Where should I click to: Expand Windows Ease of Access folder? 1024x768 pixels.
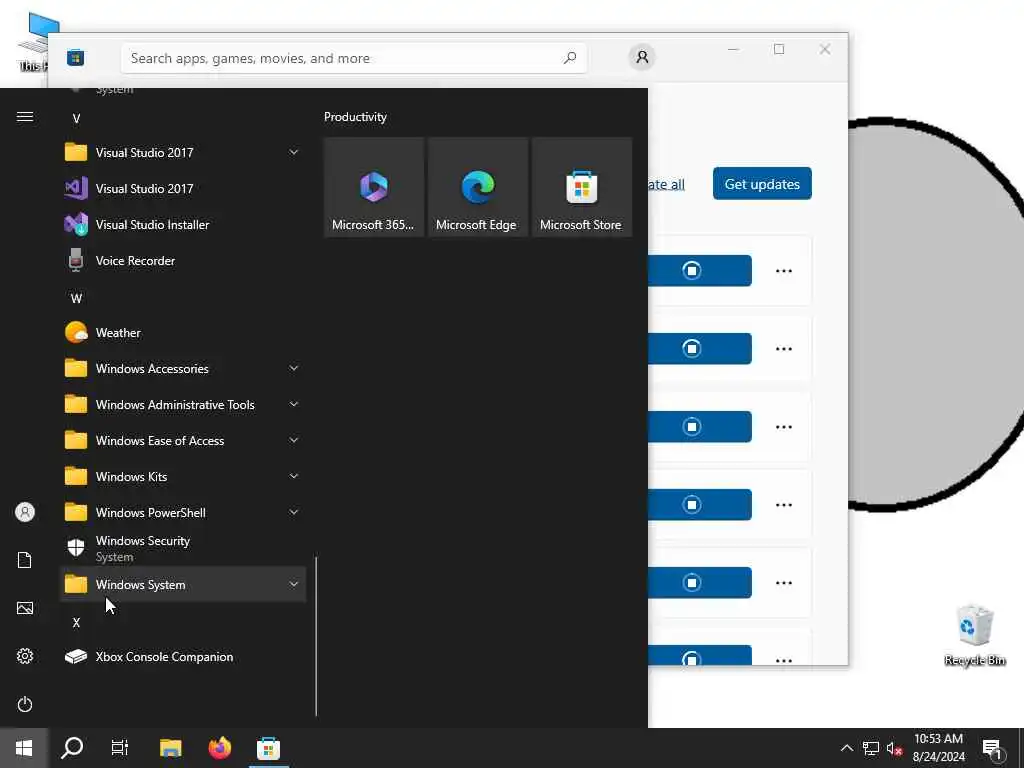point(184,440)
